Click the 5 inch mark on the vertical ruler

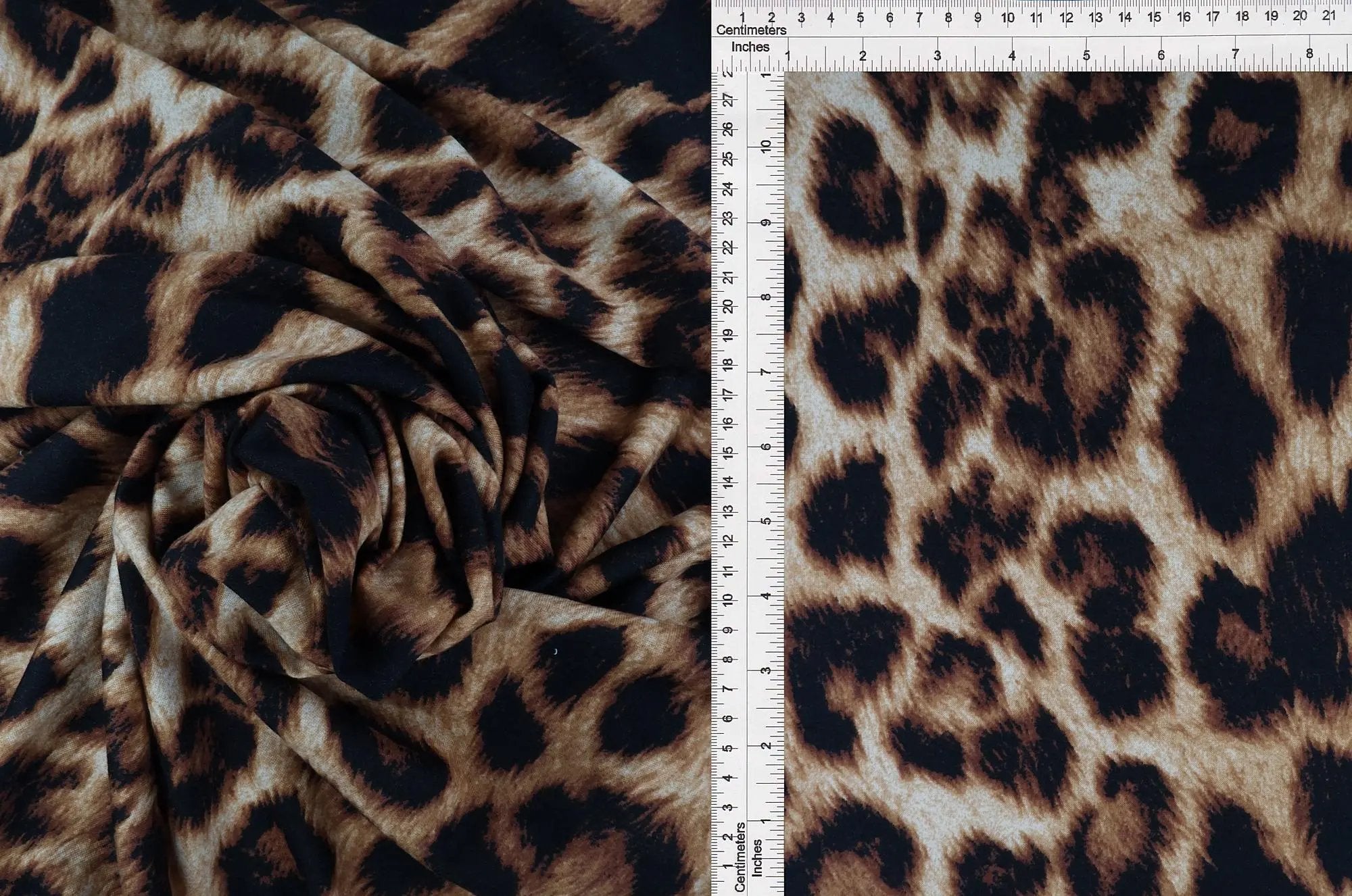point(766,522)
